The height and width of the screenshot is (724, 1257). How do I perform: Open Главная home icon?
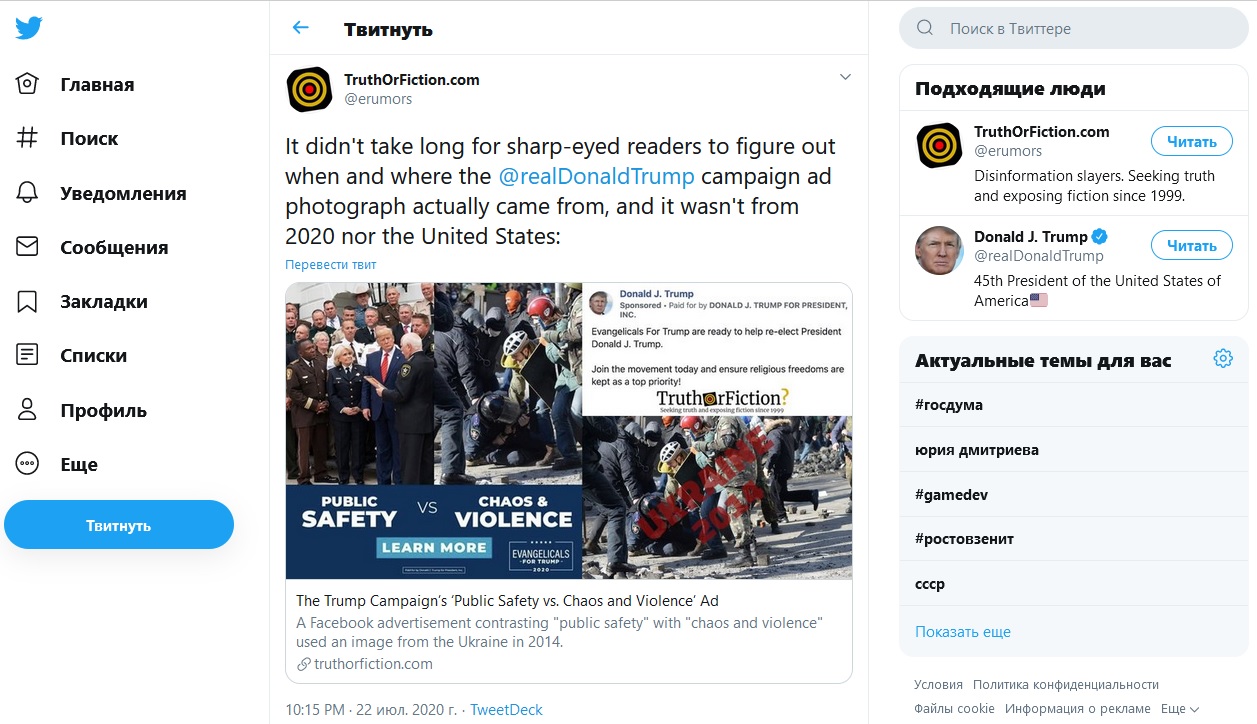tap(28, 84)
